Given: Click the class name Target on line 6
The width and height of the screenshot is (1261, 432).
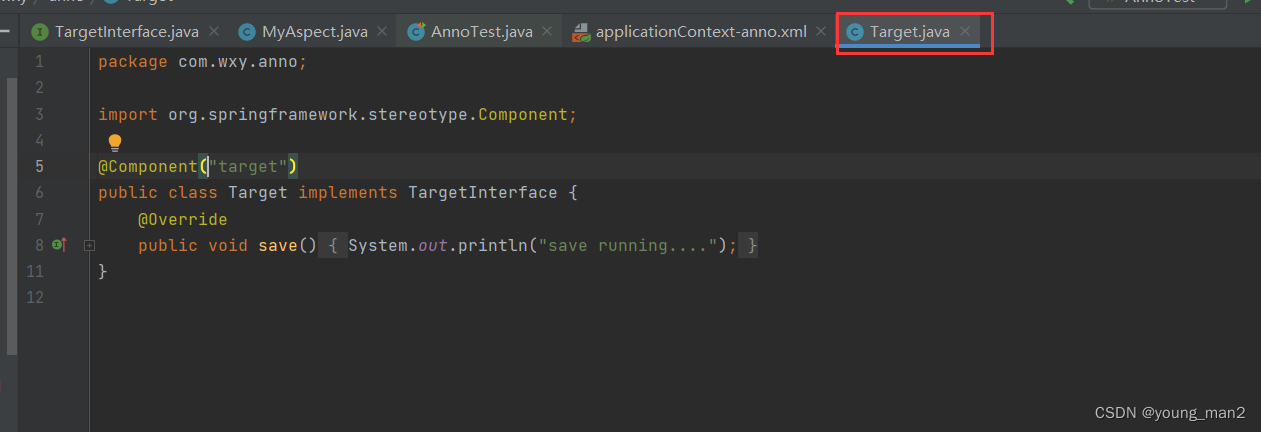Looking at the screenshot, I should pyautogui.click(x=258, y=192).
